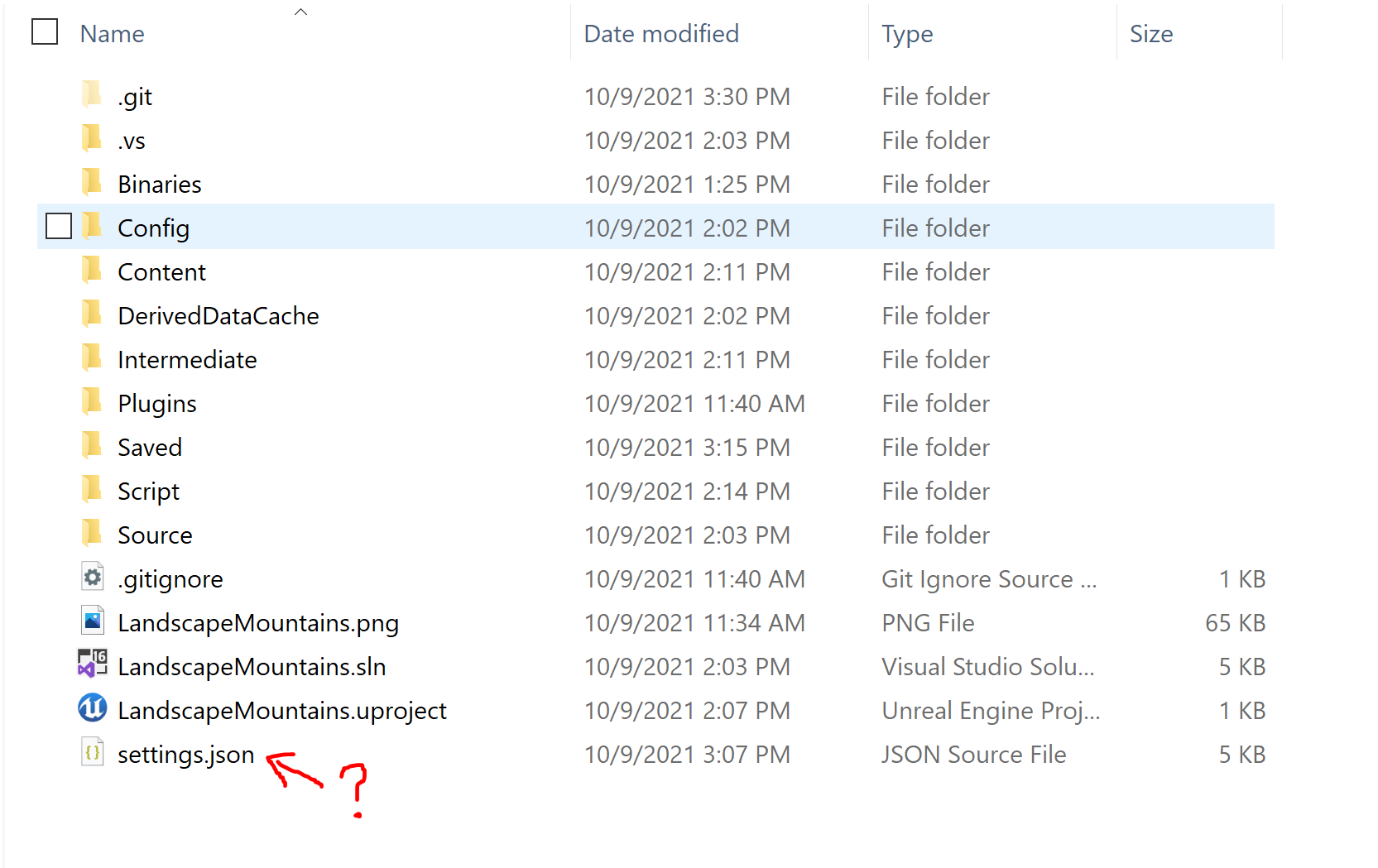
Task: Click the ascending sort arrow above Name
Action: [x=300, y=11]
